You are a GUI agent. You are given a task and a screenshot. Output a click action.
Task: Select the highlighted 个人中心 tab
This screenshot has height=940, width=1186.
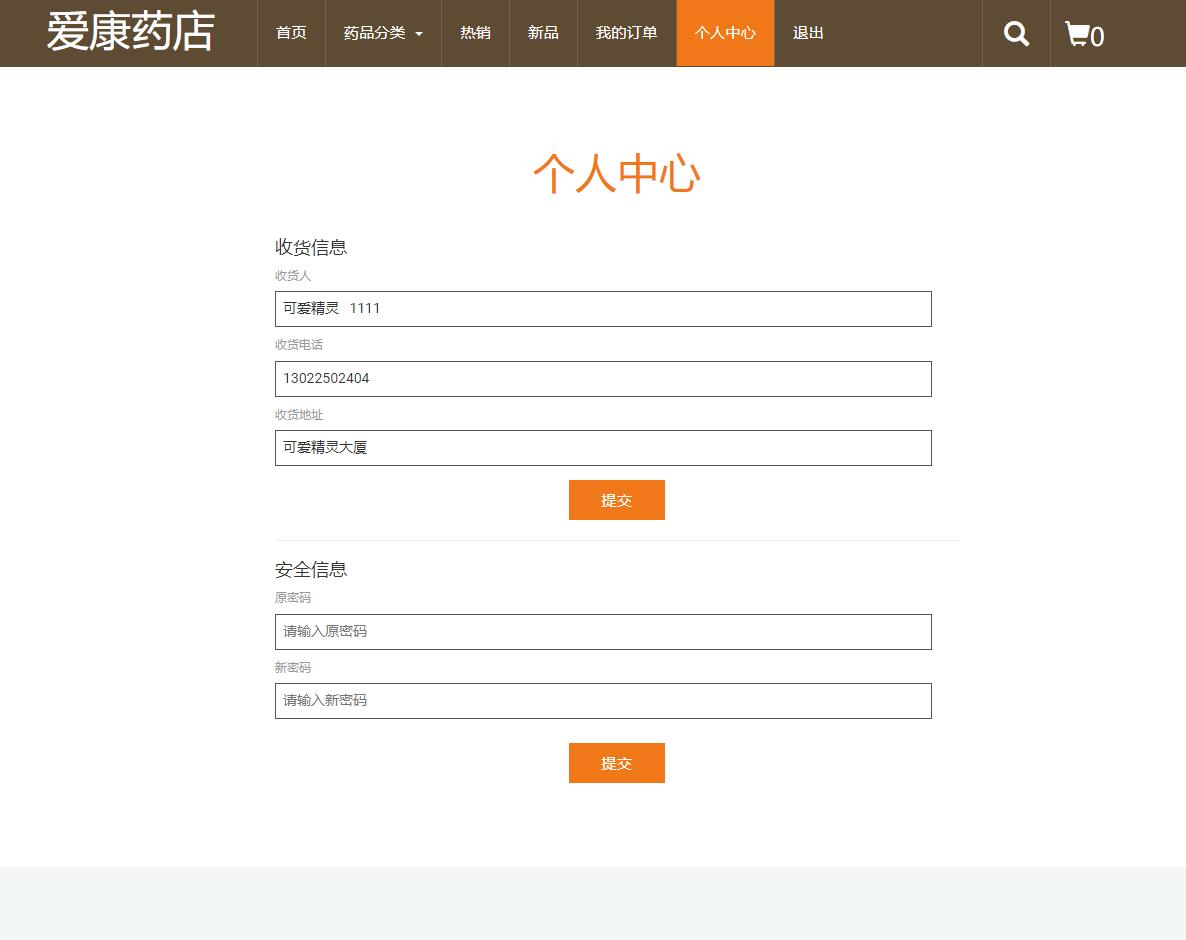point(725,33)
